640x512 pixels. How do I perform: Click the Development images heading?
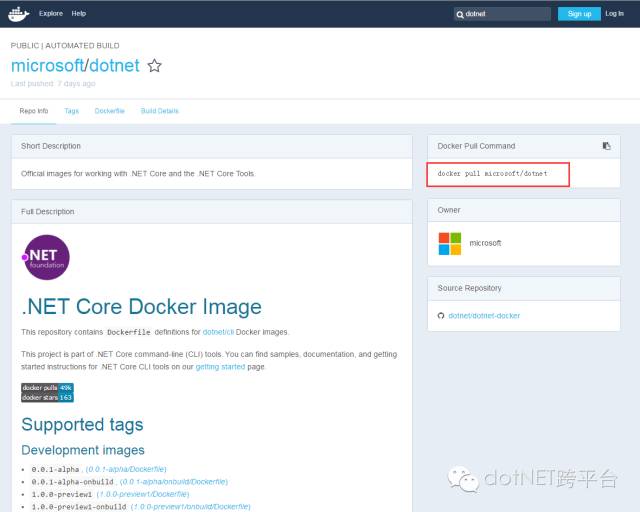(83, 450)
